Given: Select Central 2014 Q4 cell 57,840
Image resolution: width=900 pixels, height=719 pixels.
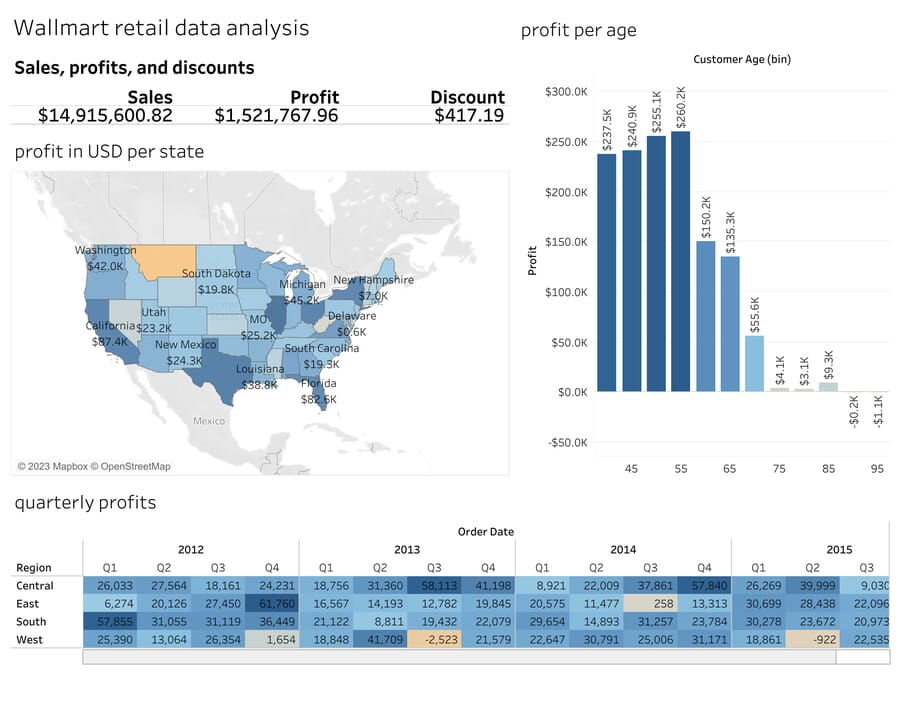Looking at the screenshot, I should point(704,585).
